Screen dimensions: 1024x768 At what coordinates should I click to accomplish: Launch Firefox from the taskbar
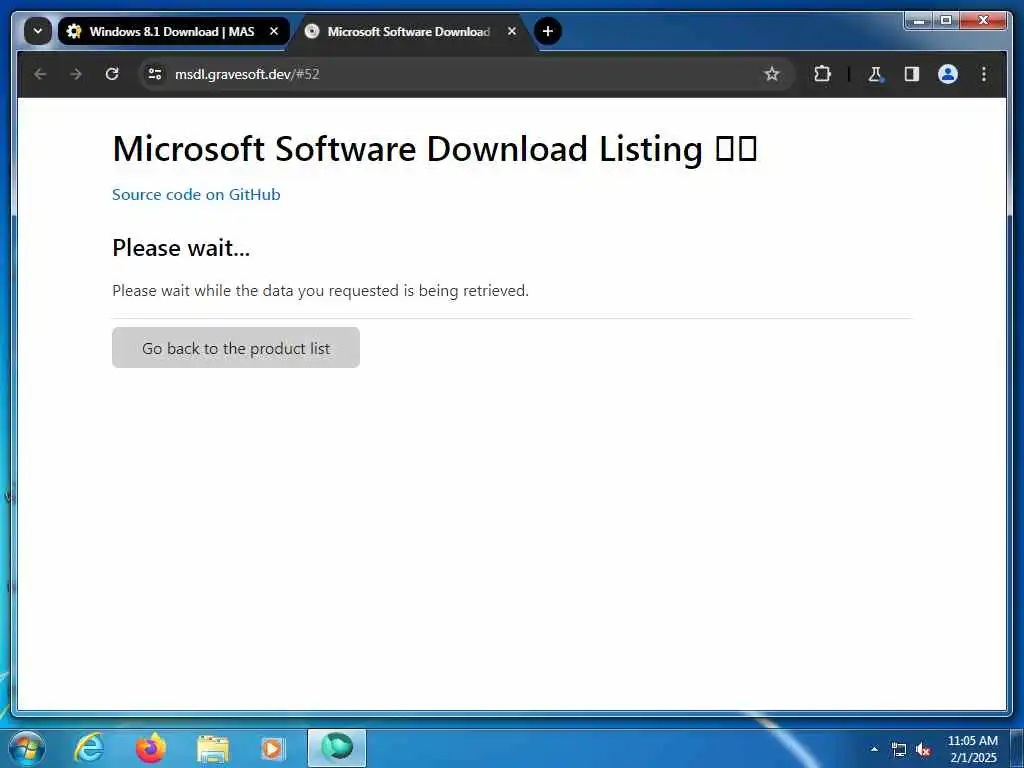tap(151, 748)
